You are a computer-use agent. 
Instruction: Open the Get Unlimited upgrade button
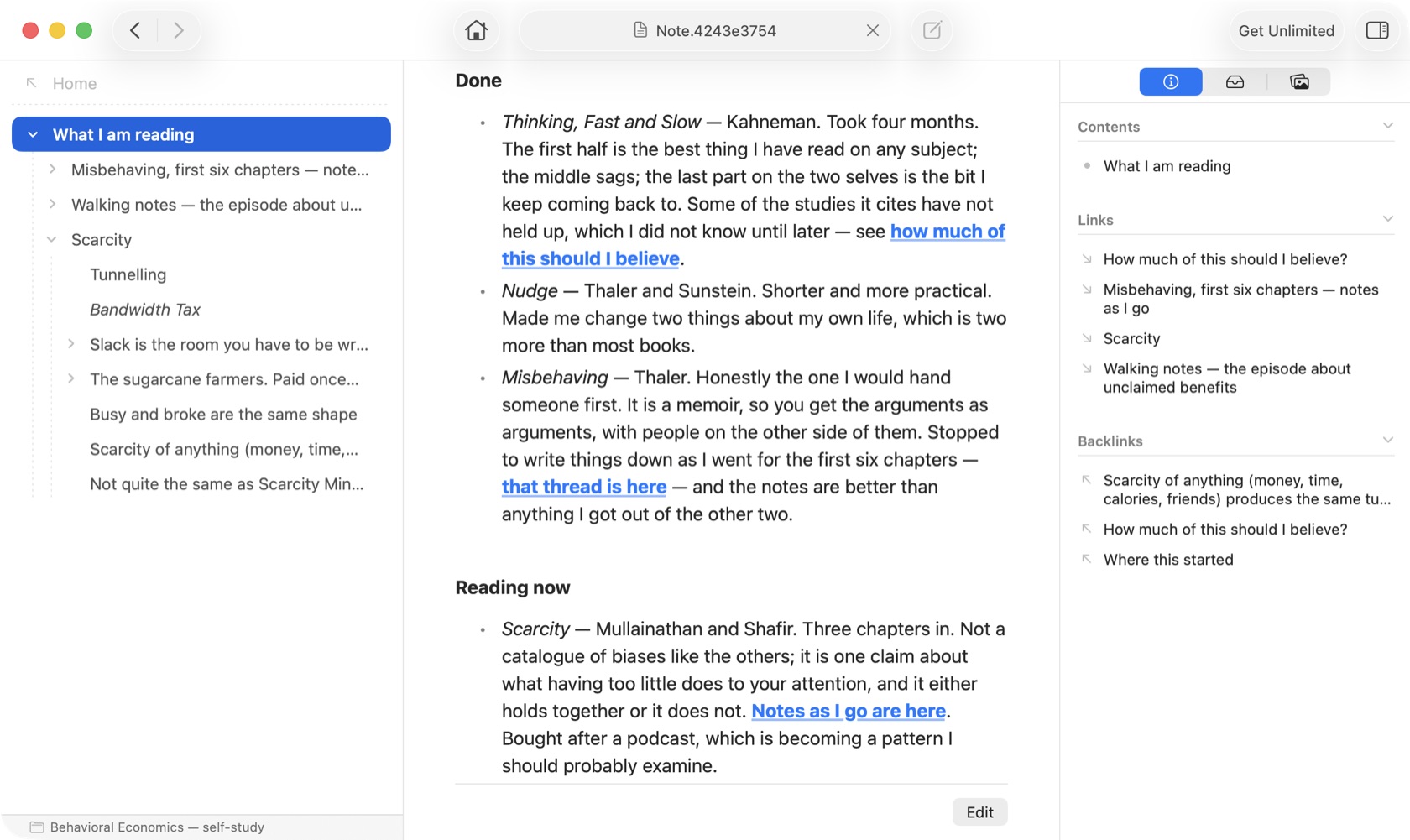pos(1286,31)
